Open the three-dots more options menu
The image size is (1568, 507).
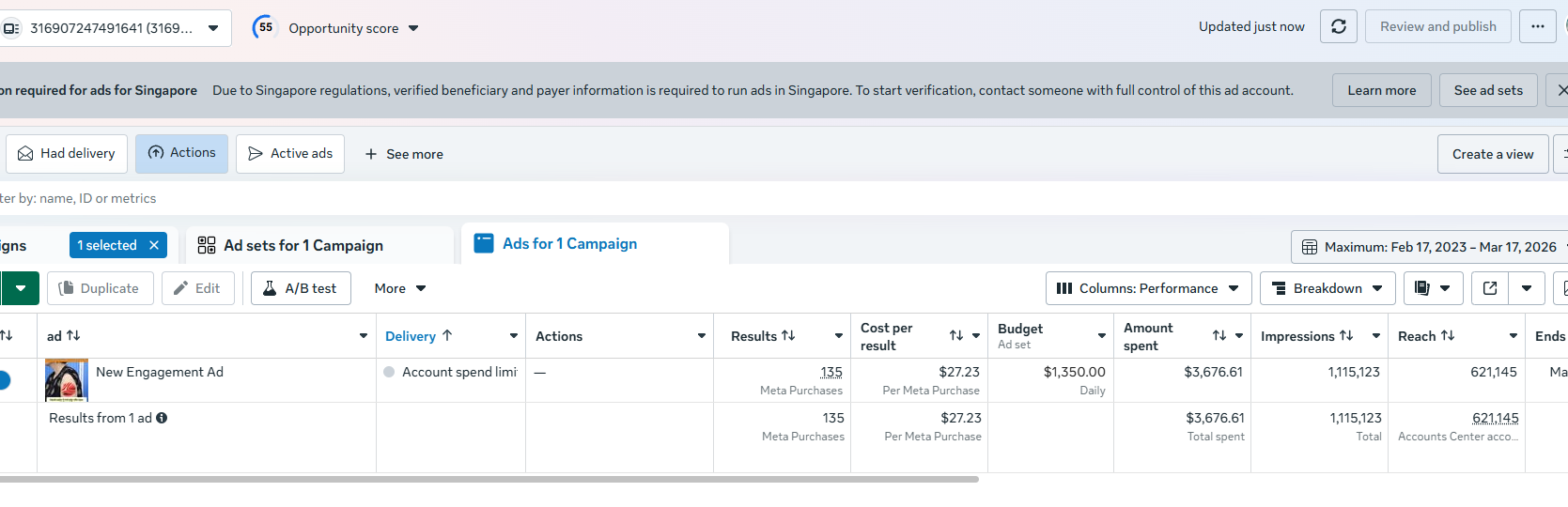(x=1538, y=26)
